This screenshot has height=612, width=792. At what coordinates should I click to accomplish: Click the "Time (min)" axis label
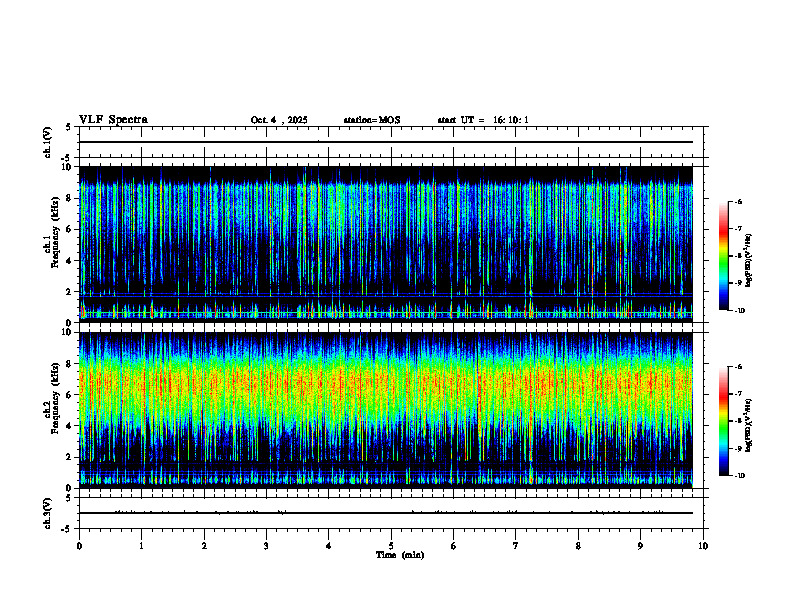pyautogui.click(x=400, y=555)
